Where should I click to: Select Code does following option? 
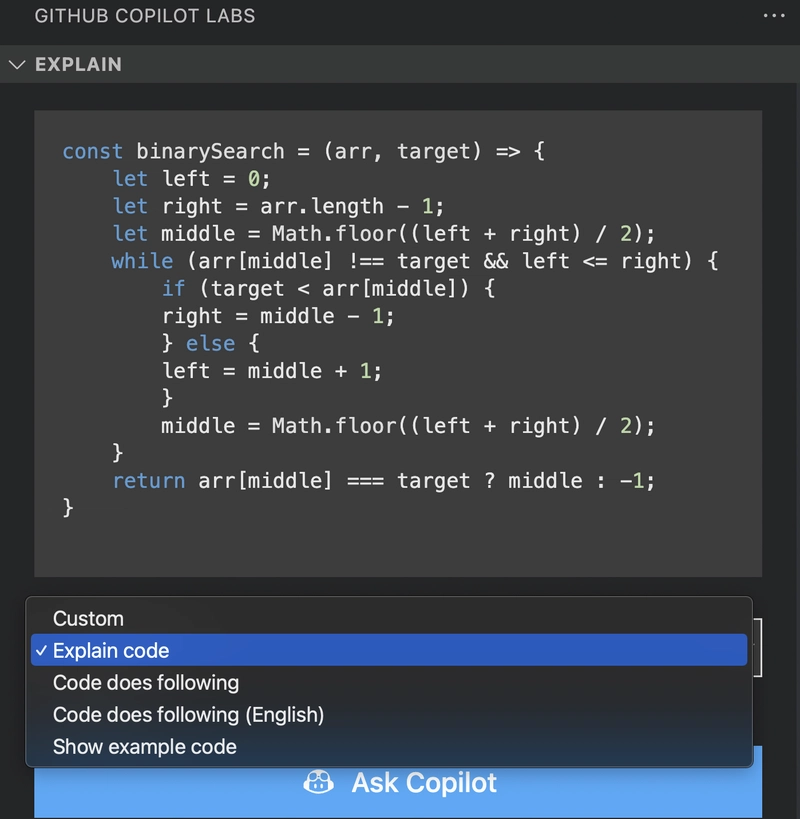[389, 683]
